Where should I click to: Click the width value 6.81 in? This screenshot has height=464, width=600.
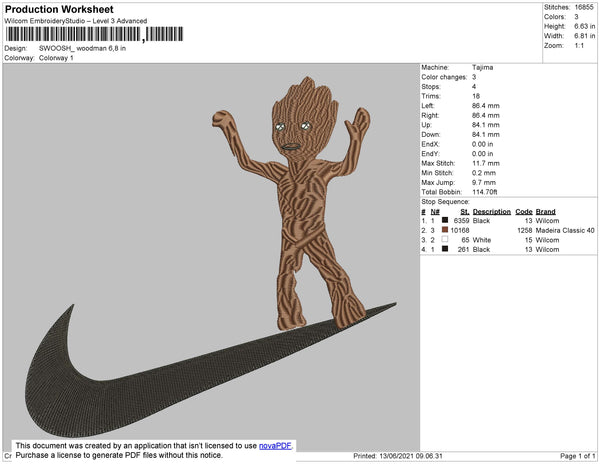[x=585, y=36]
